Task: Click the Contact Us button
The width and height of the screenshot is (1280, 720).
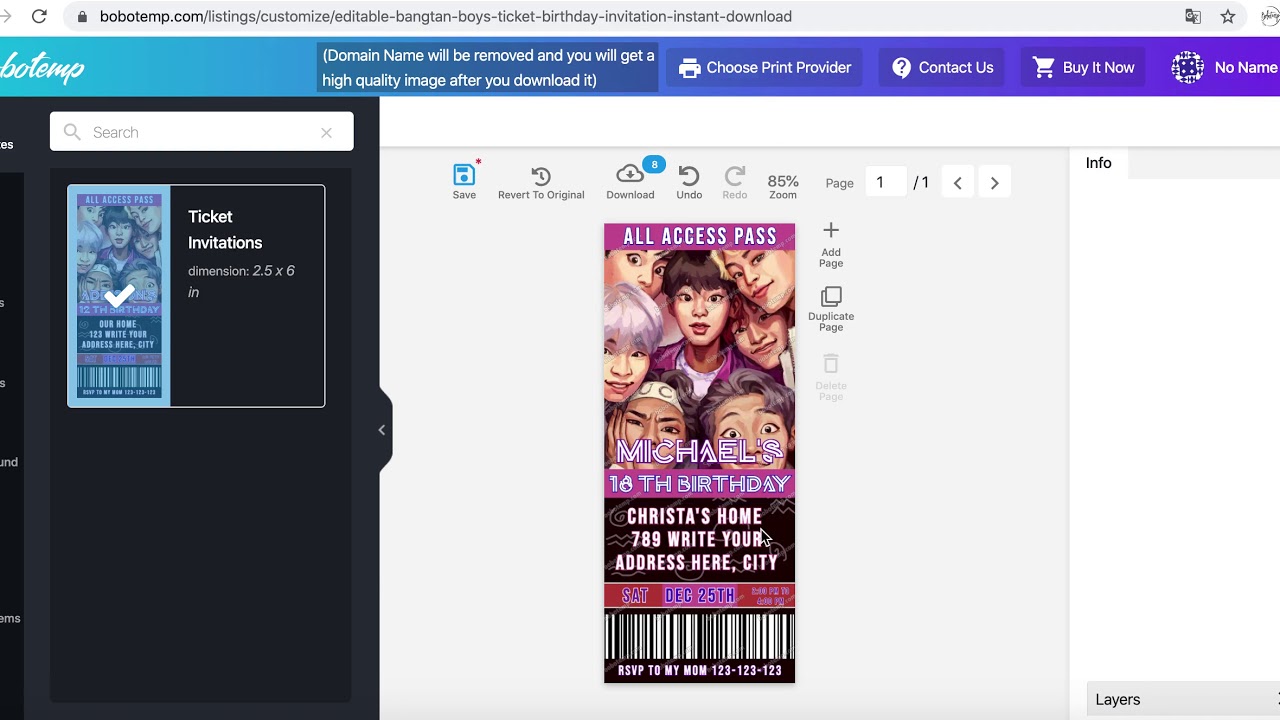Action: (x=942, y=68)
